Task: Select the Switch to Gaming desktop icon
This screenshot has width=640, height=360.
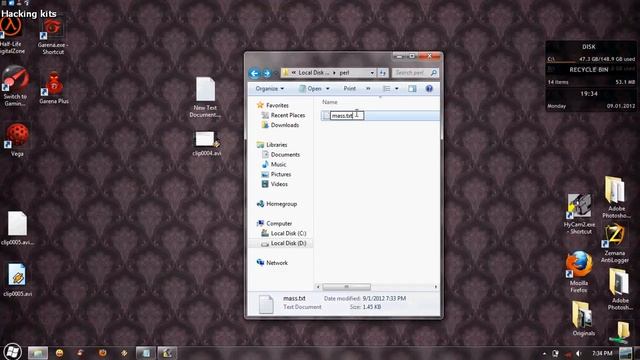Action: (x=15, y=87)
